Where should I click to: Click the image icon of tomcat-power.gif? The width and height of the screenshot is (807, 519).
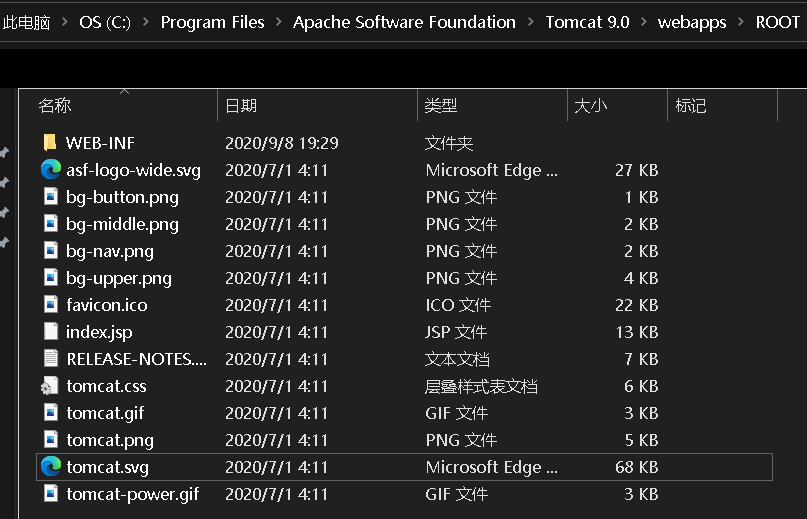[50, 494]
